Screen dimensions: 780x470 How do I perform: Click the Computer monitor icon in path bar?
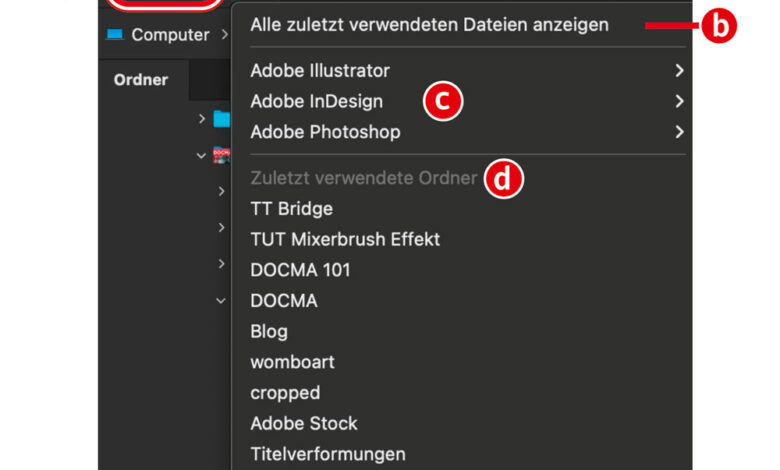114,35
